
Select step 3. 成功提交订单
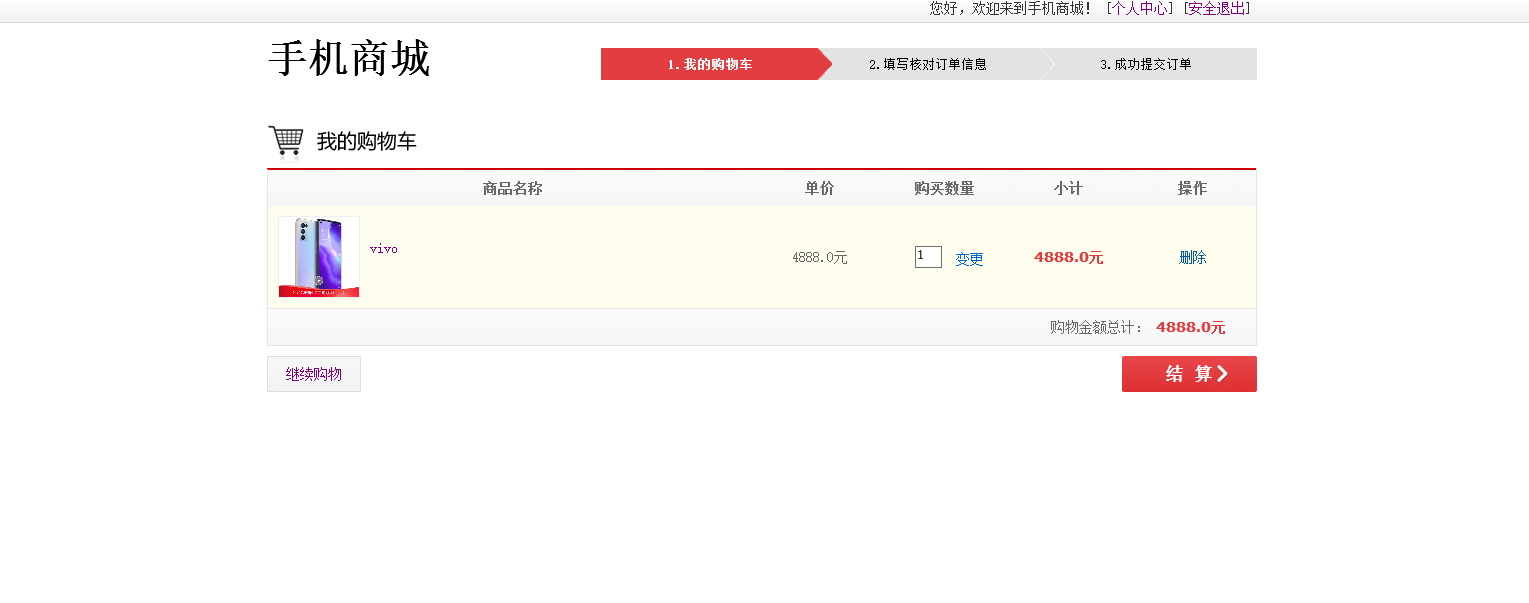[1146, 64]
